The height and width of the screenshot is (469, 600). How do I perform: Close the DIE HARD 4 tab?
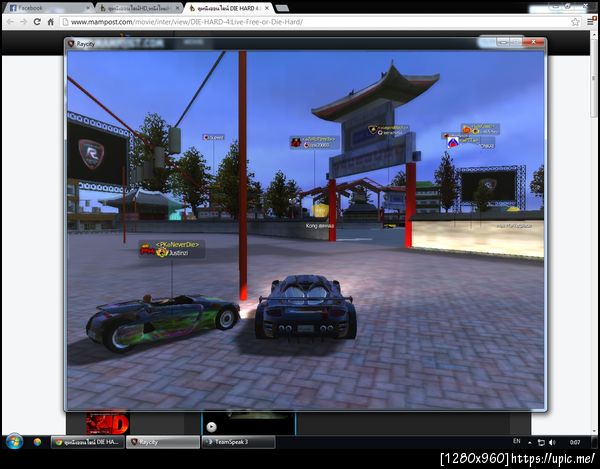(267, 8)
